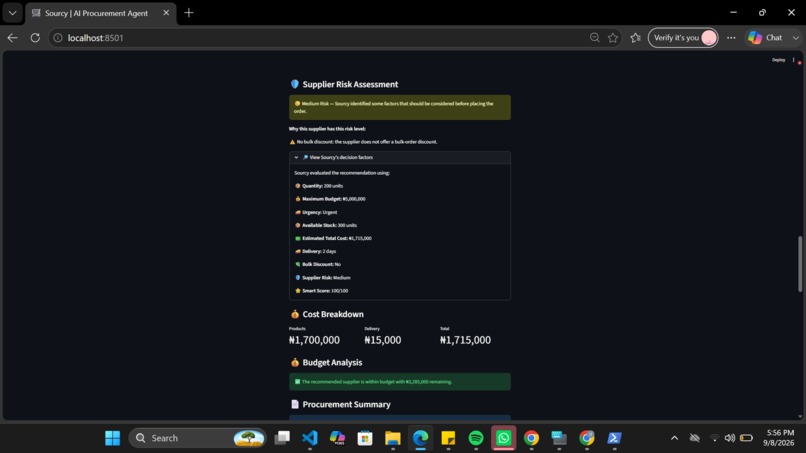Click the Quantity: 200 units line
The image size is (806, 453).
coord(319,186)
